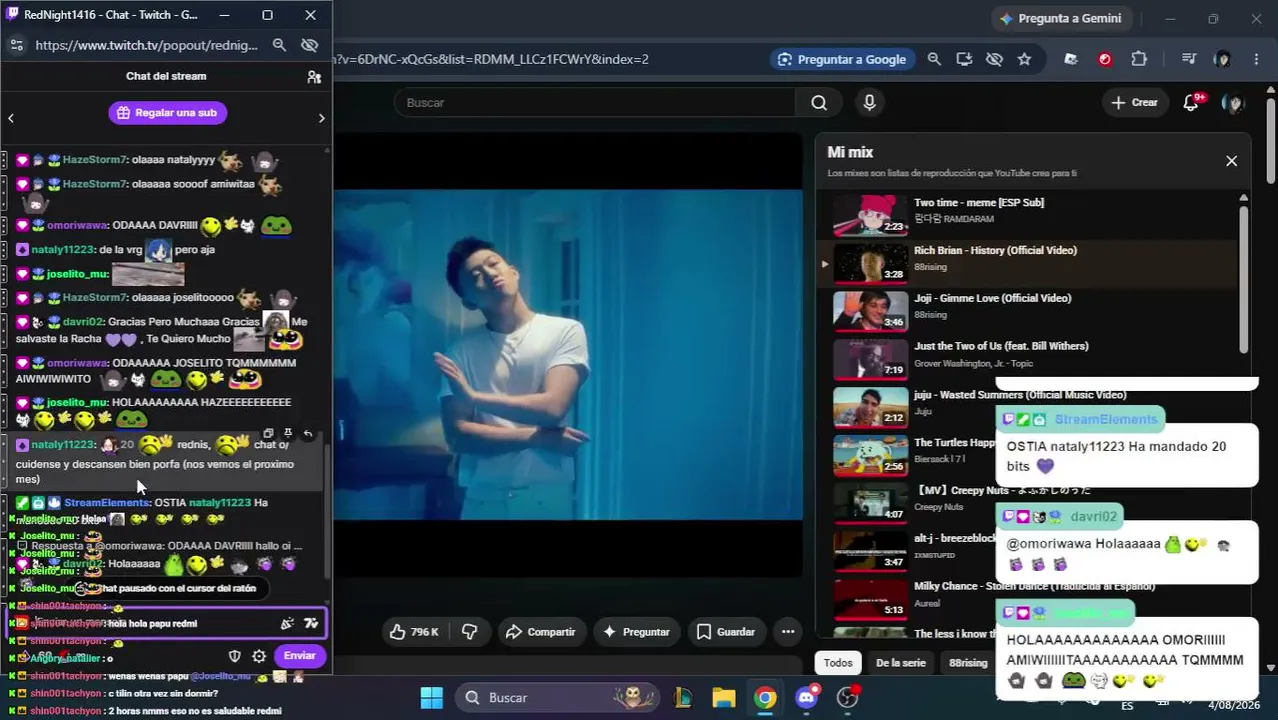Open Discord from the taskbar
The height and width of the screenshot is (720, 1278).
click(x=807, y=697)
